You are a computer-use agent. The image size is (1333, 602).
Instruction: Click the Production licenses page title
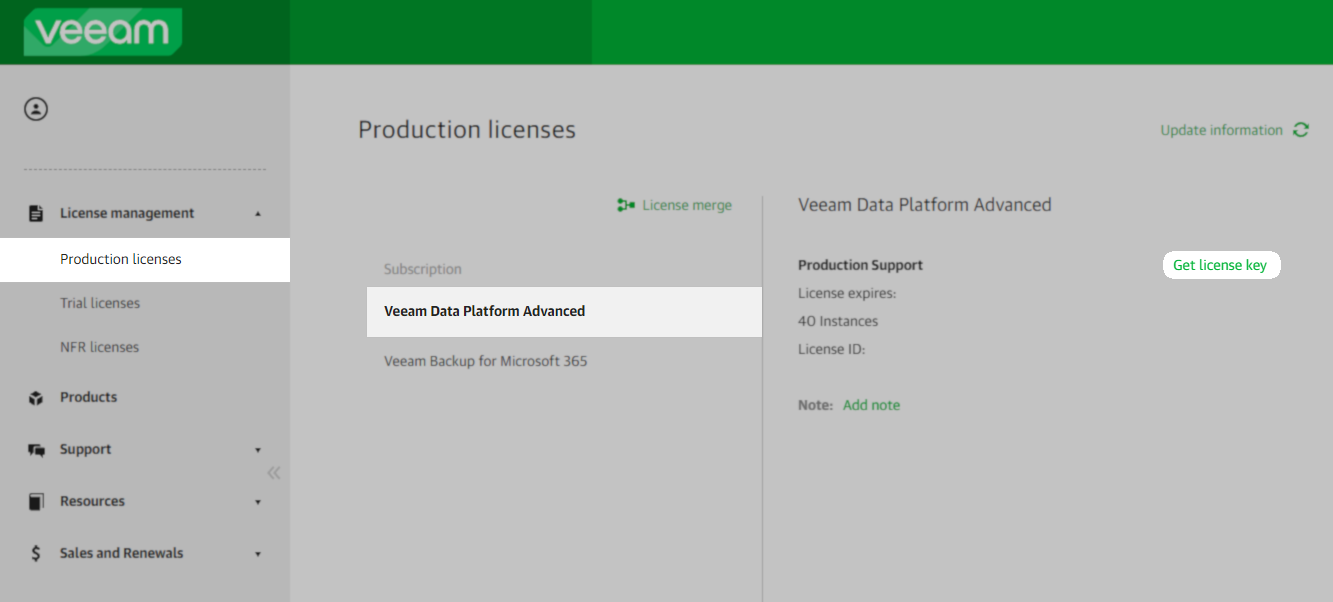467,130
